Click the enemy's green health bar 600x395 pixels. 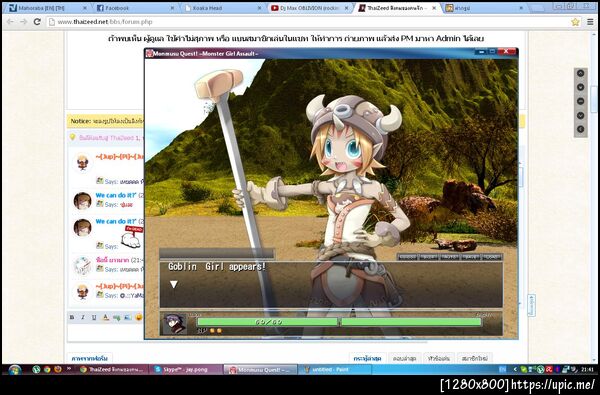pos(411,322)
